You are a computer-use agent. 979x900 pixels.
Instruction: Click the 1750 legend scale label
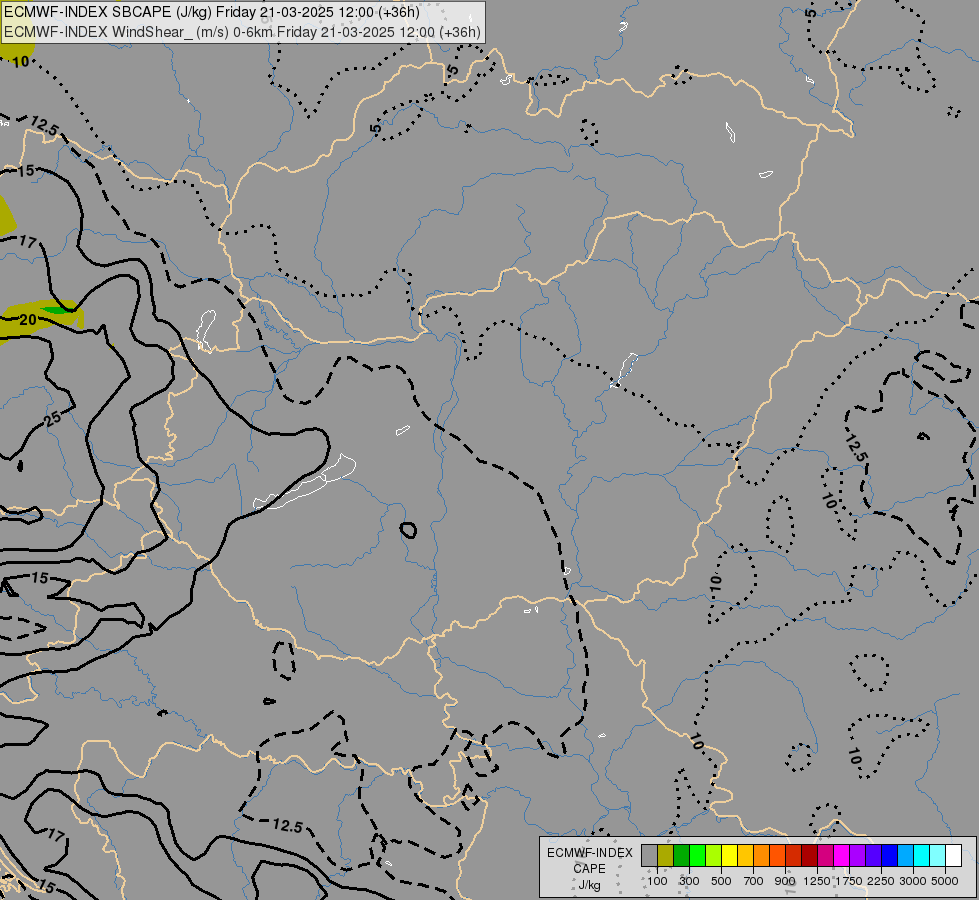[849, 881]
